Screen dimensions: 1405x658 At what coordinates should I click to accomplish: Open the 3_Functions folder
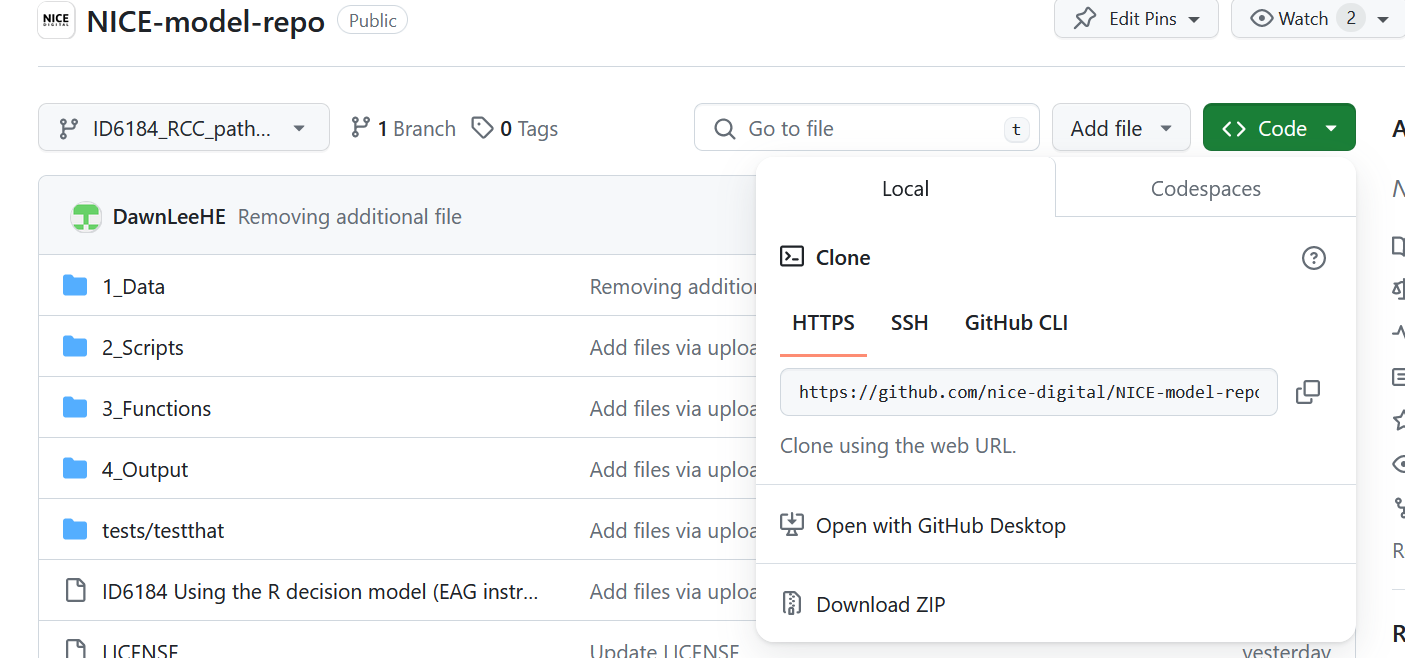coord(156,409)
